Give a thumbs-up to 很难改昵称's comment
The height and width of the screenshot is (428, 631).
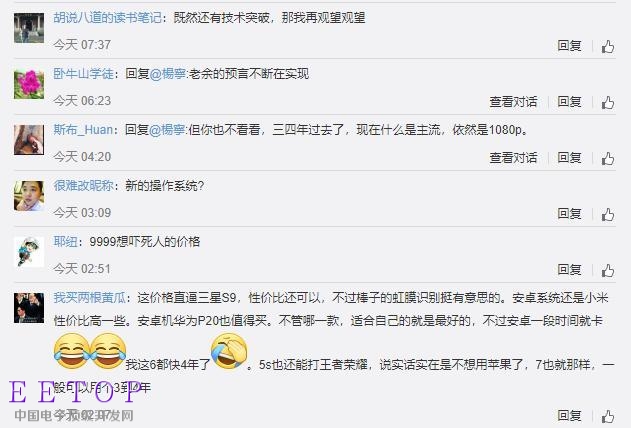coord(608,214)
